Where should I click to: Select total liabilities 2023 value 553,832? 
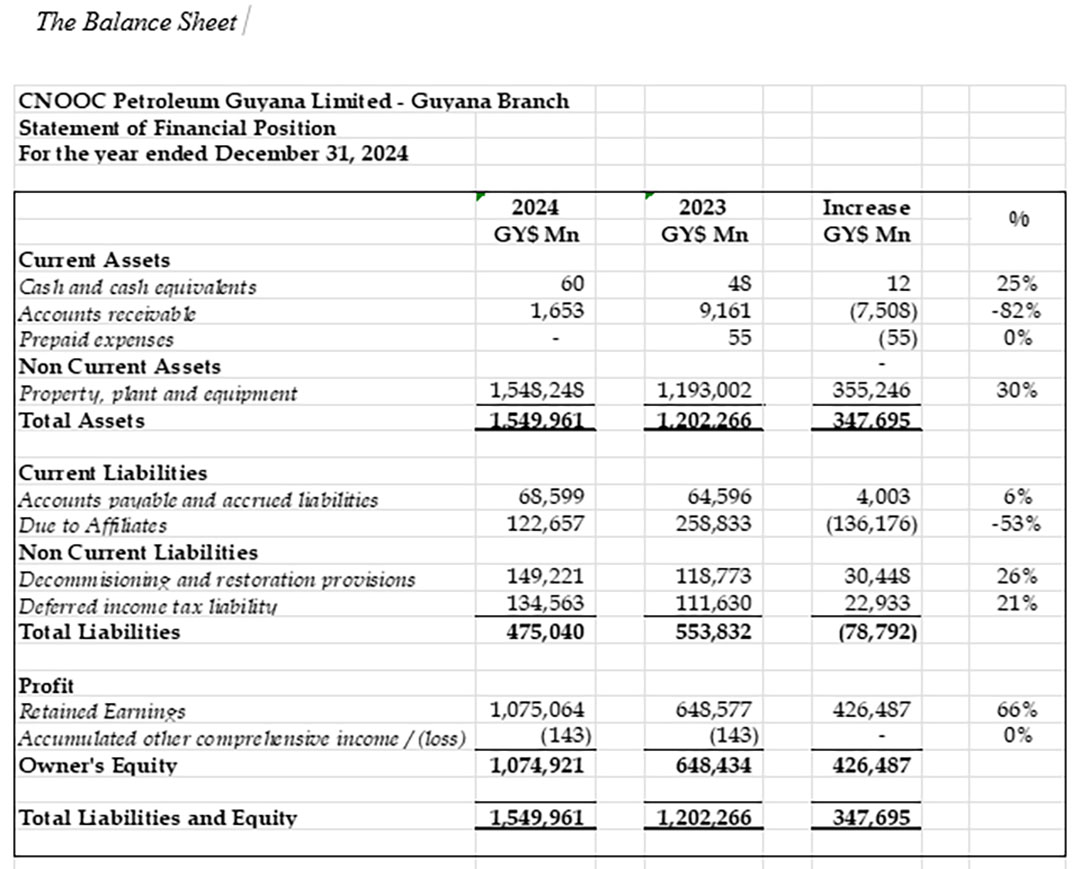(x=713, y=632)
